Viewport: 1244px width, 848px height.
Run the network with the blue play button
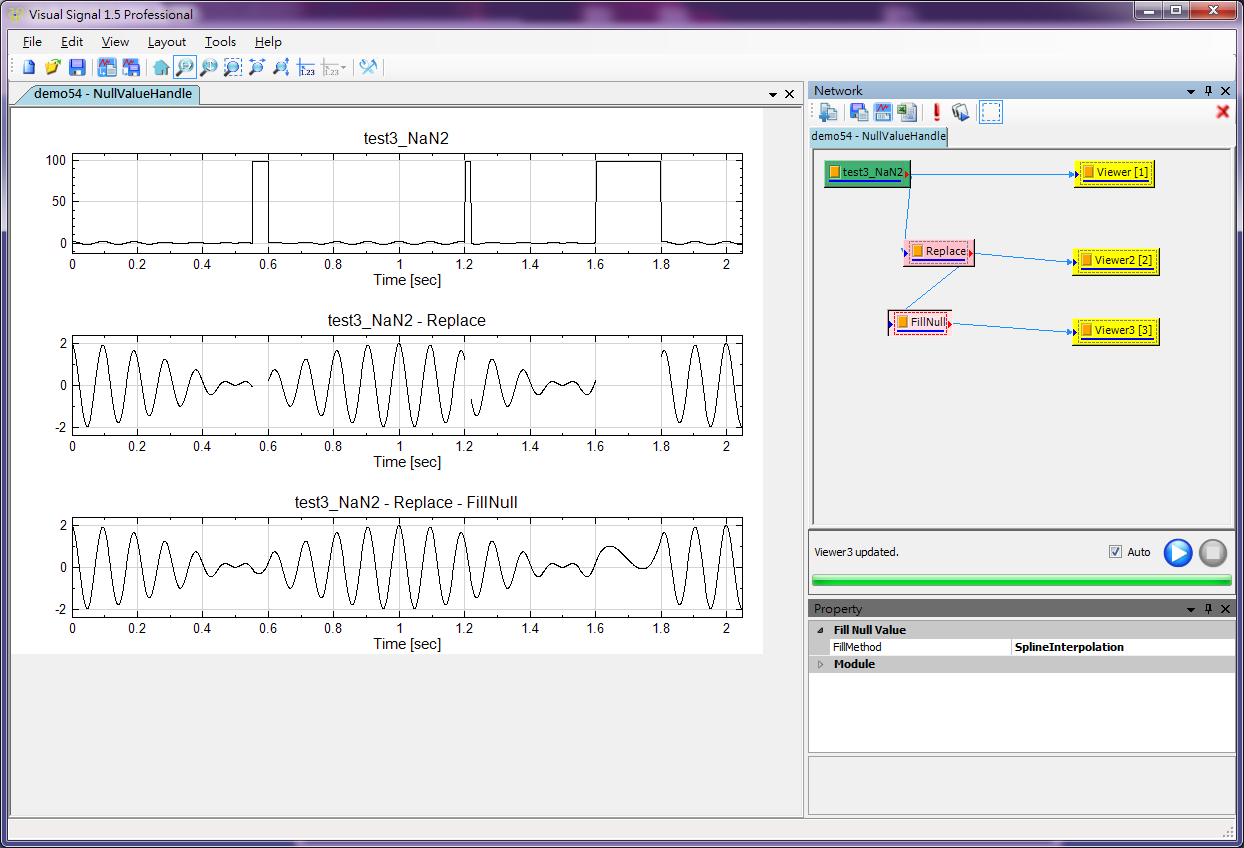click(1178, 552)
